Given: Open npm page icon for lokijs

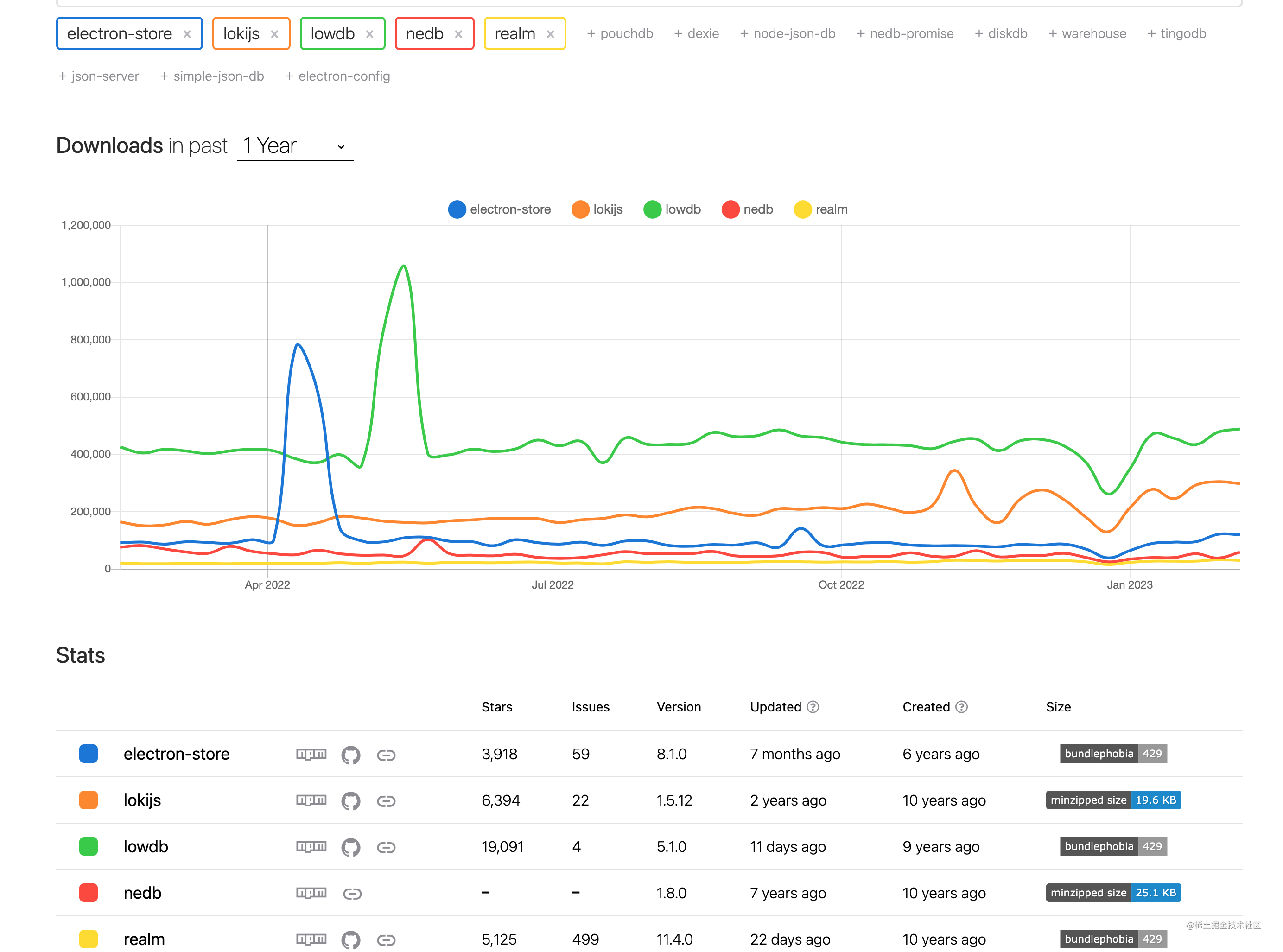Looking at the screenshot, I should [311, 800].
